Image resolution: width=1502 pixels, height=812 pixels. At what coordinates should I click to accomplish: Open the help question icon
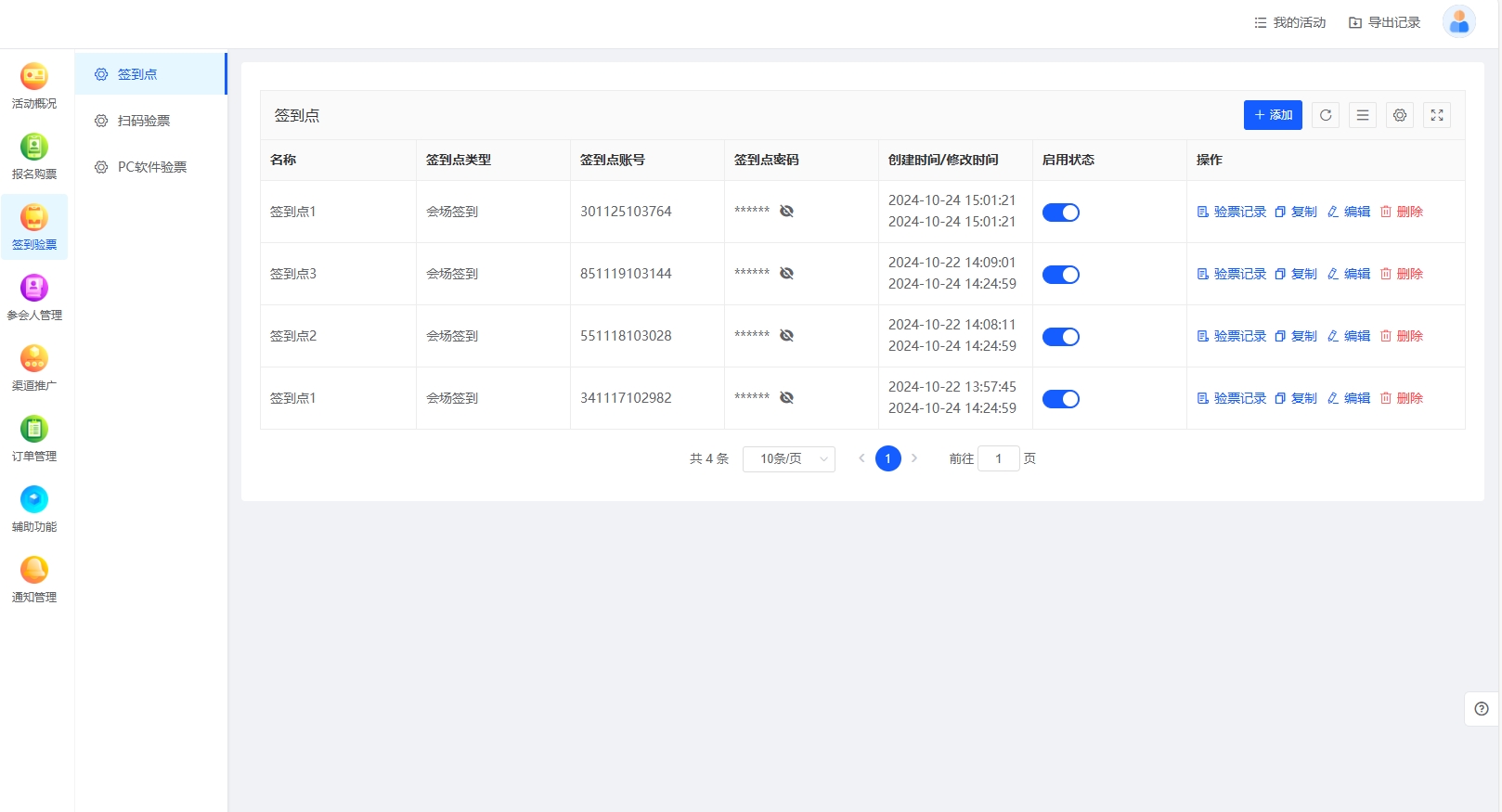(x=1482, y=709)
